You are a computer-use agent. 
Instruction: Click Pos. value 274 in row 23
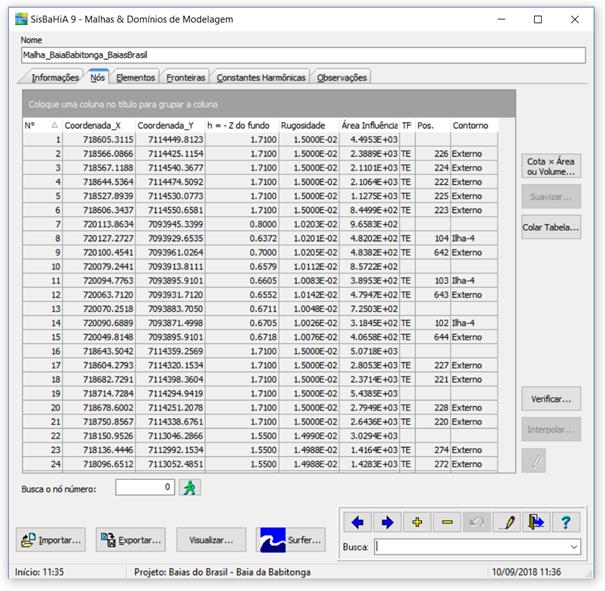[x=433, y=450]
